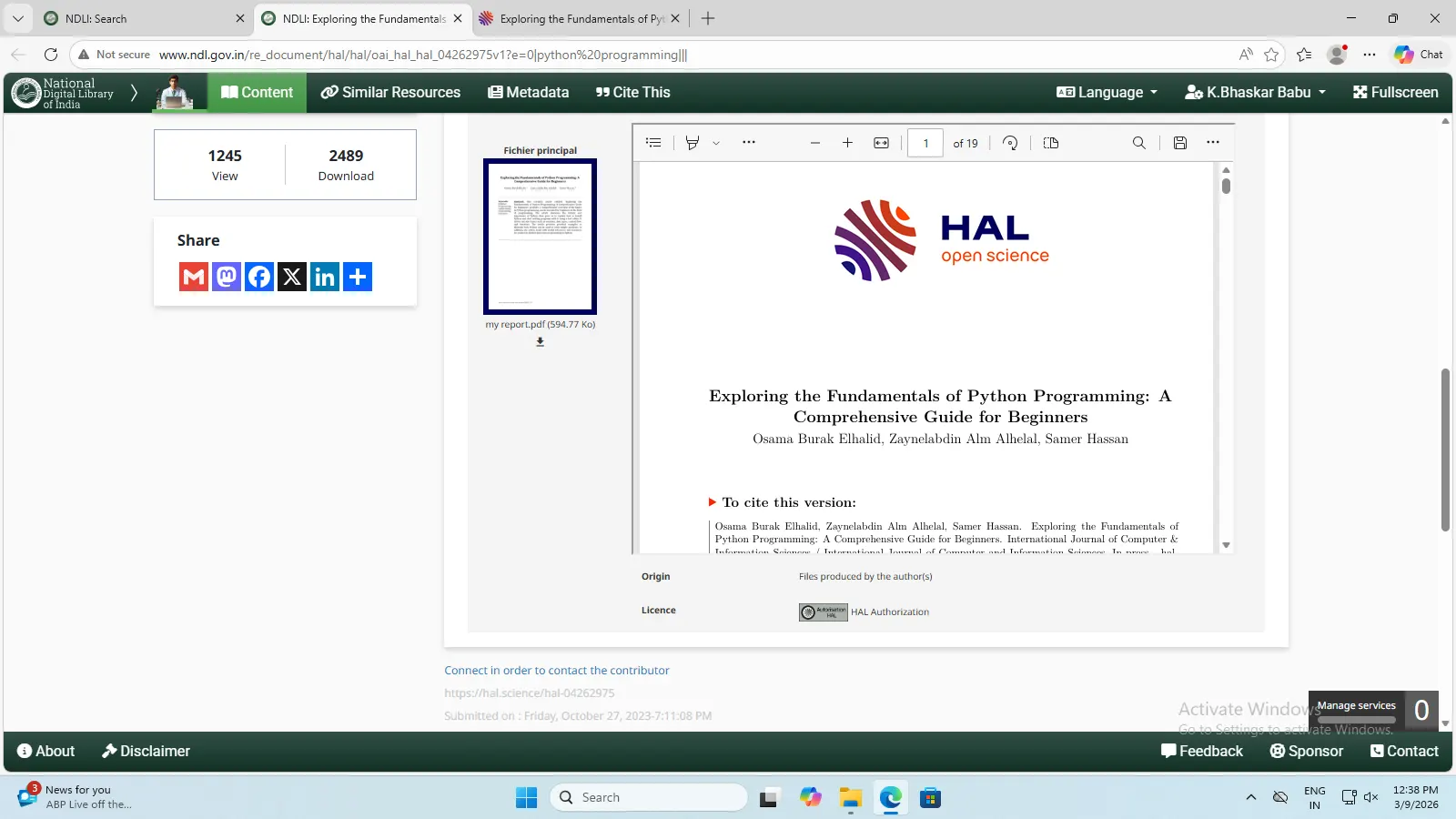Share document via Gmail icon
The height and width of the screenshot is (819, 1456).
[194, 277]
